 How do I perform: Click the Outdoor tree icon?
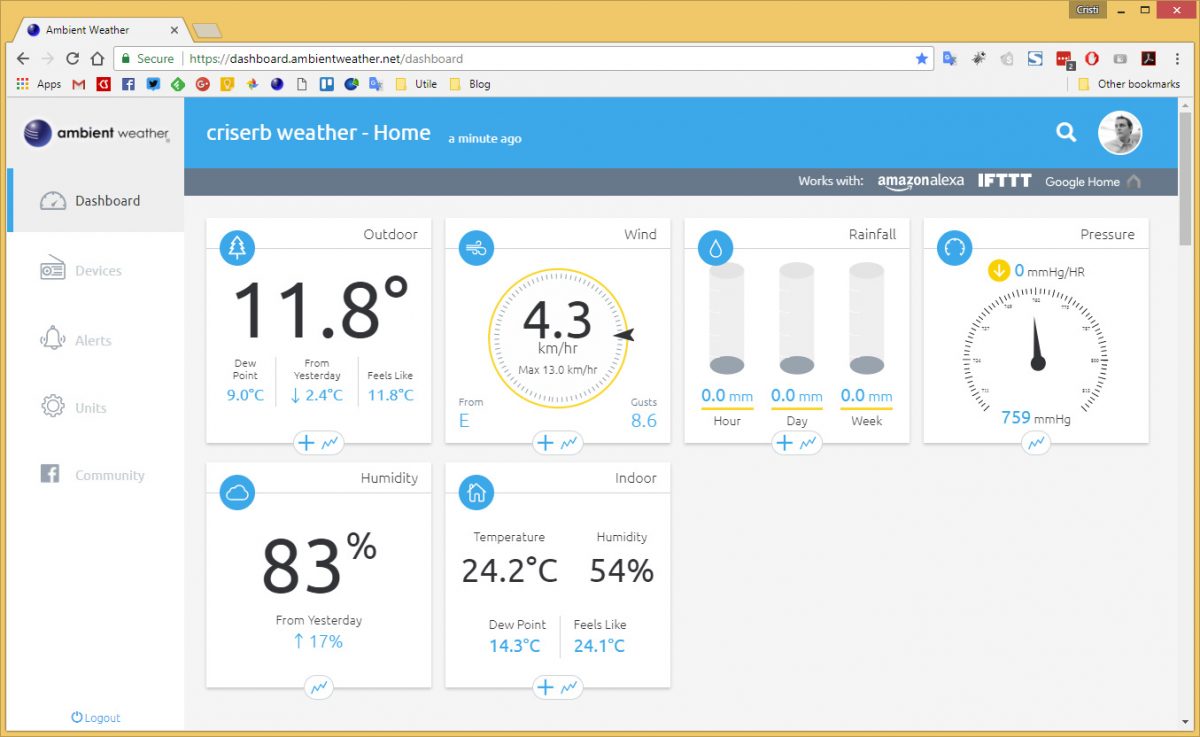click(x=237, y=248)
